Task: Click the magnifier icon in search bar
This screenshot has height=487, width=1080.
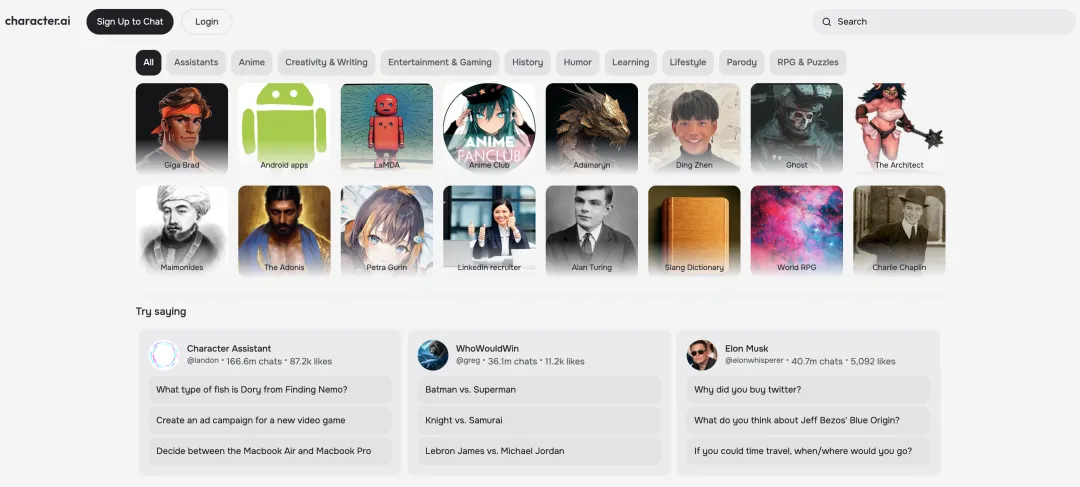Action: click(827, 22)
